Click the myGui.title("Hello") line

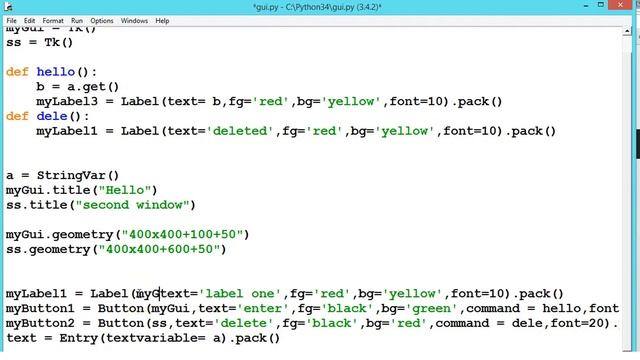click(x=82, y=190)
